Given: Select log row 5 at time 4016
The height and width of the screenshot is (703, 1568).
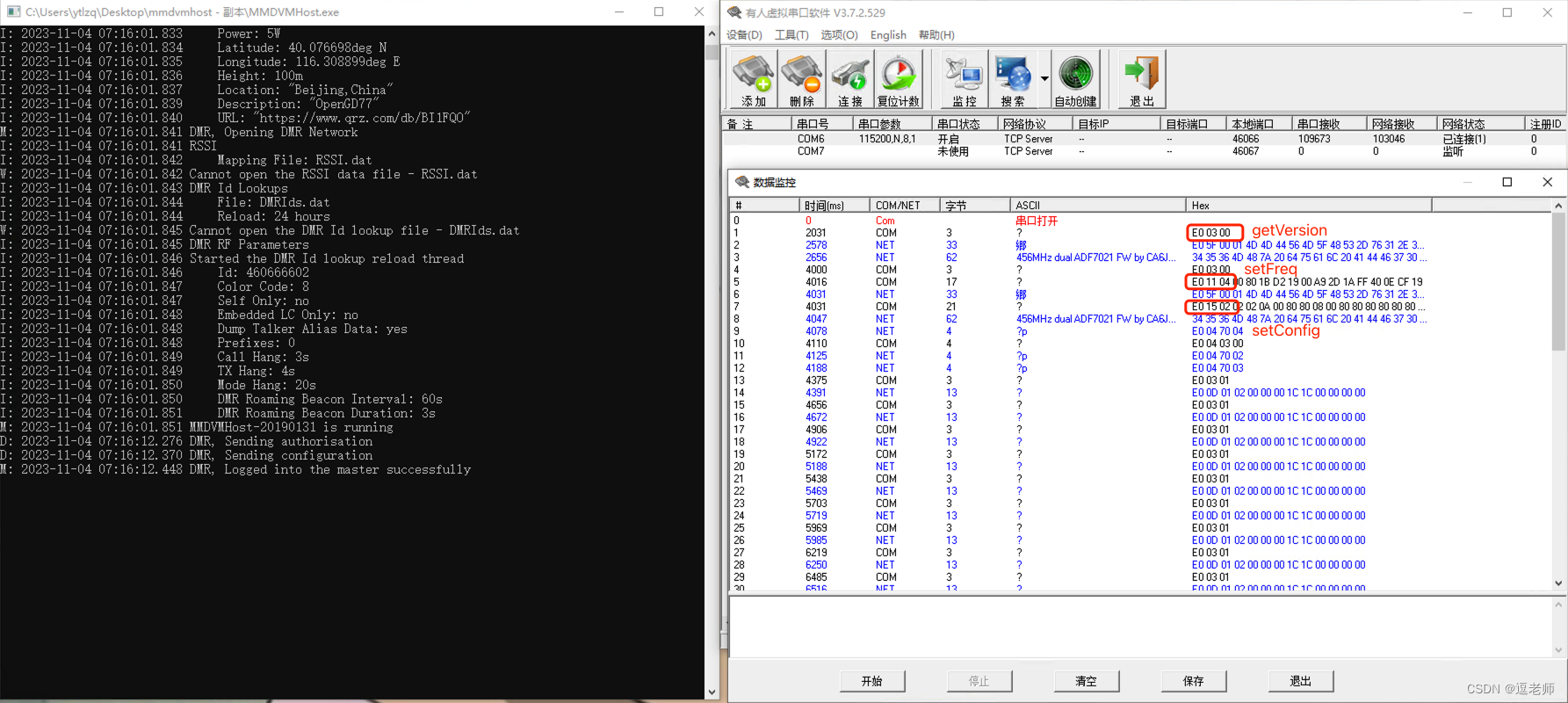Looking at the screenshot, I should pos(1140,282).
